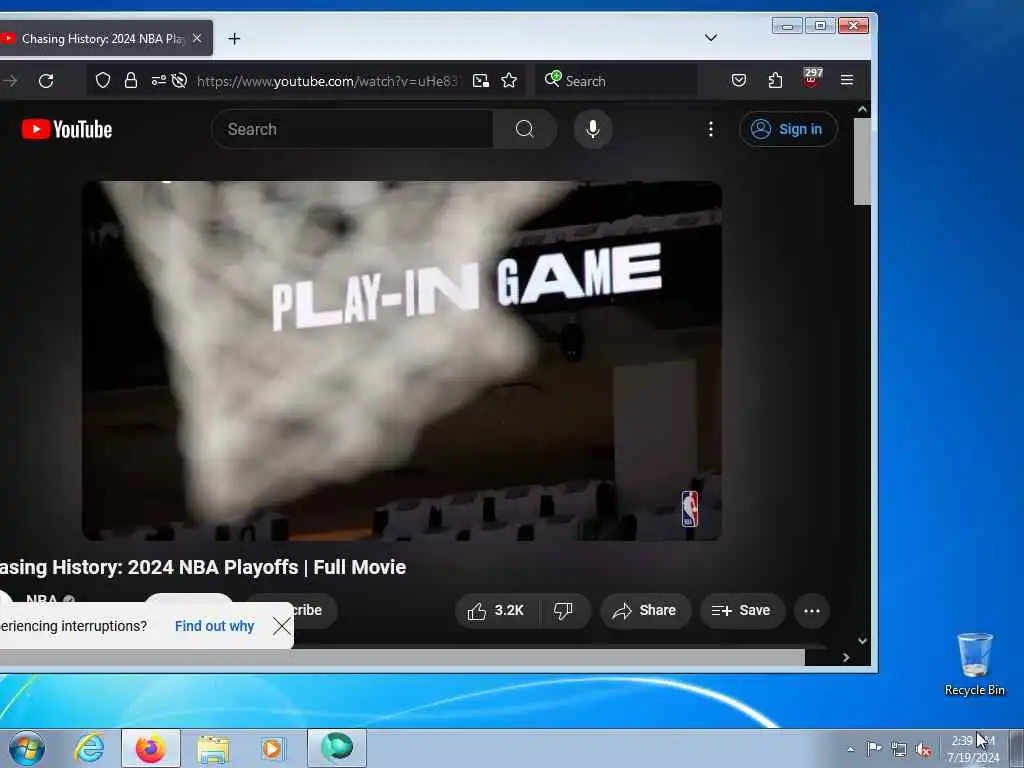
Task: Click the Firefox toolbar Search box
Action: (616, 81)
